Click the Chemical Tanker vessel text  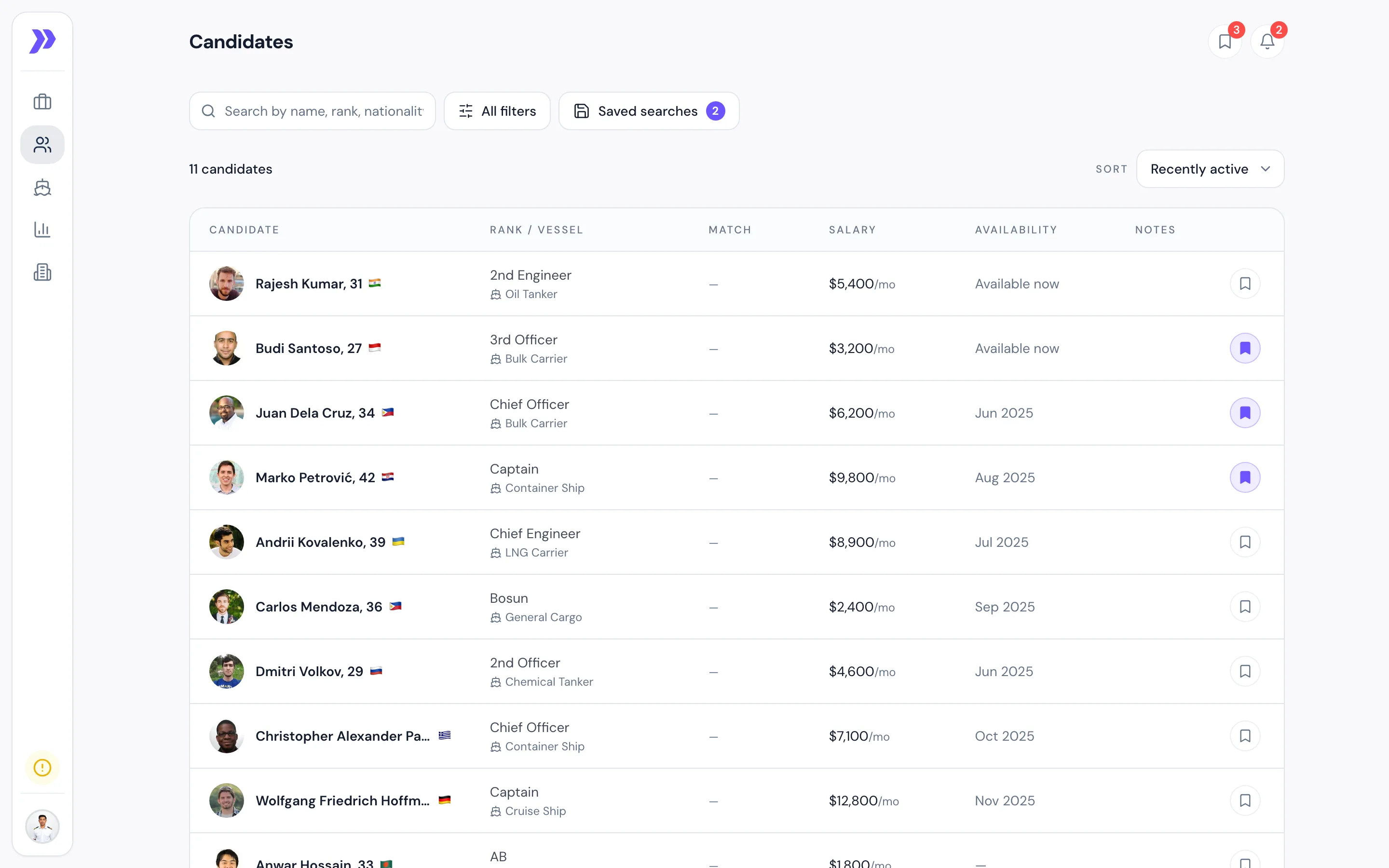[549, 682]
